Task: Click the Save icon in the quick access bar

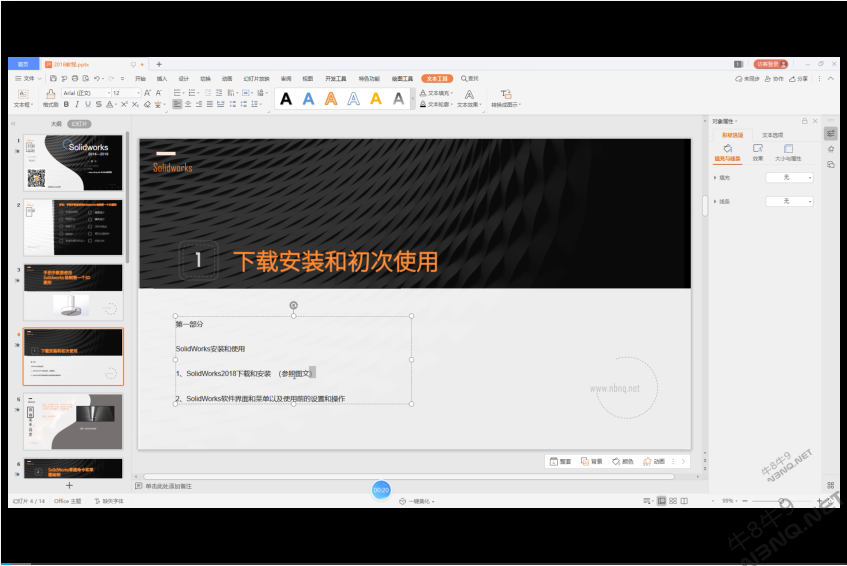Action: [53, 78]
